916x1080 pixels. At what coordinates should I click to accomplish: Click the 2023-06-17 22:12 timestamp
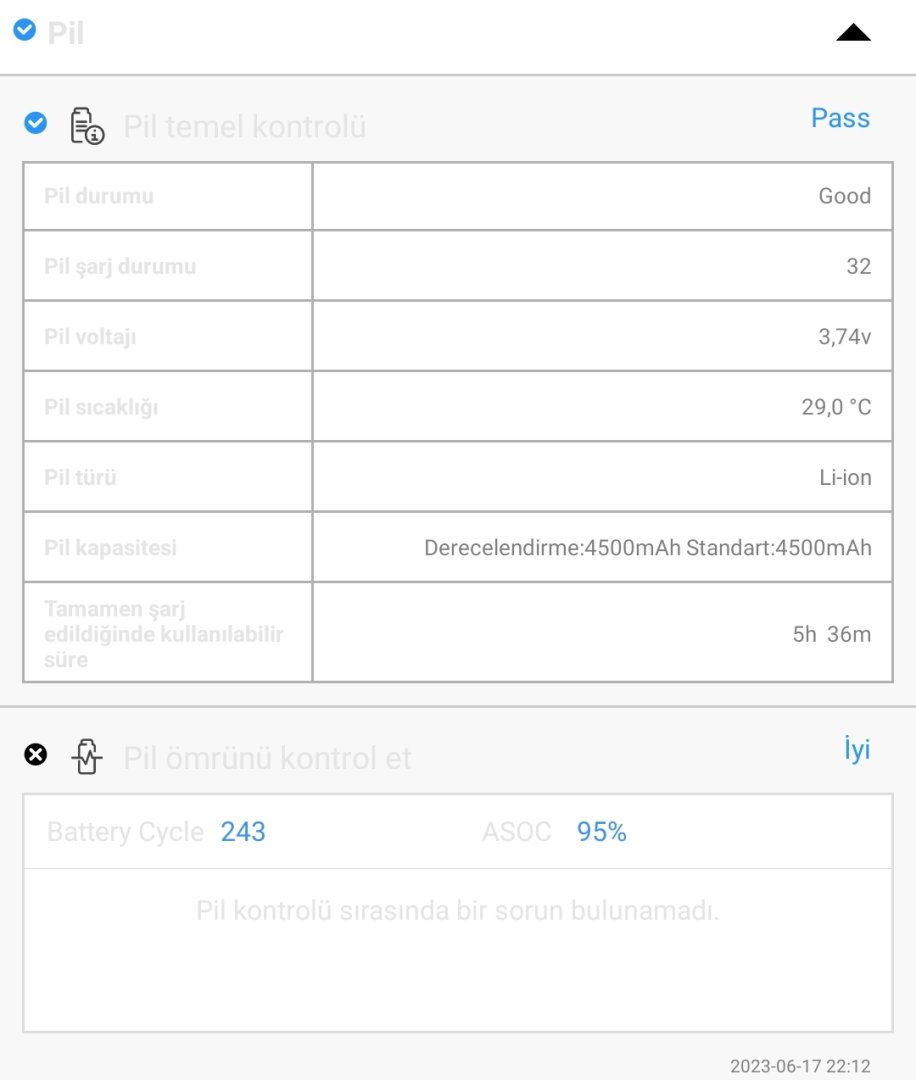pyautogui.click(x=800, y=1066)
